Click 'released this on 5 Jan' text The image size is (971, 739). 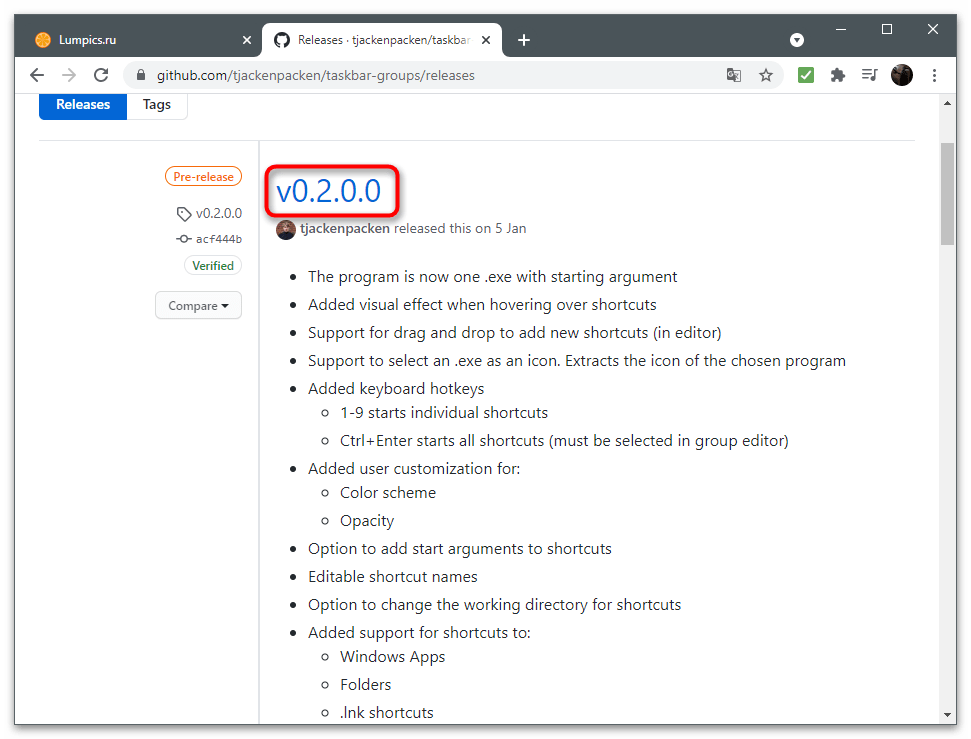(460, 229)
